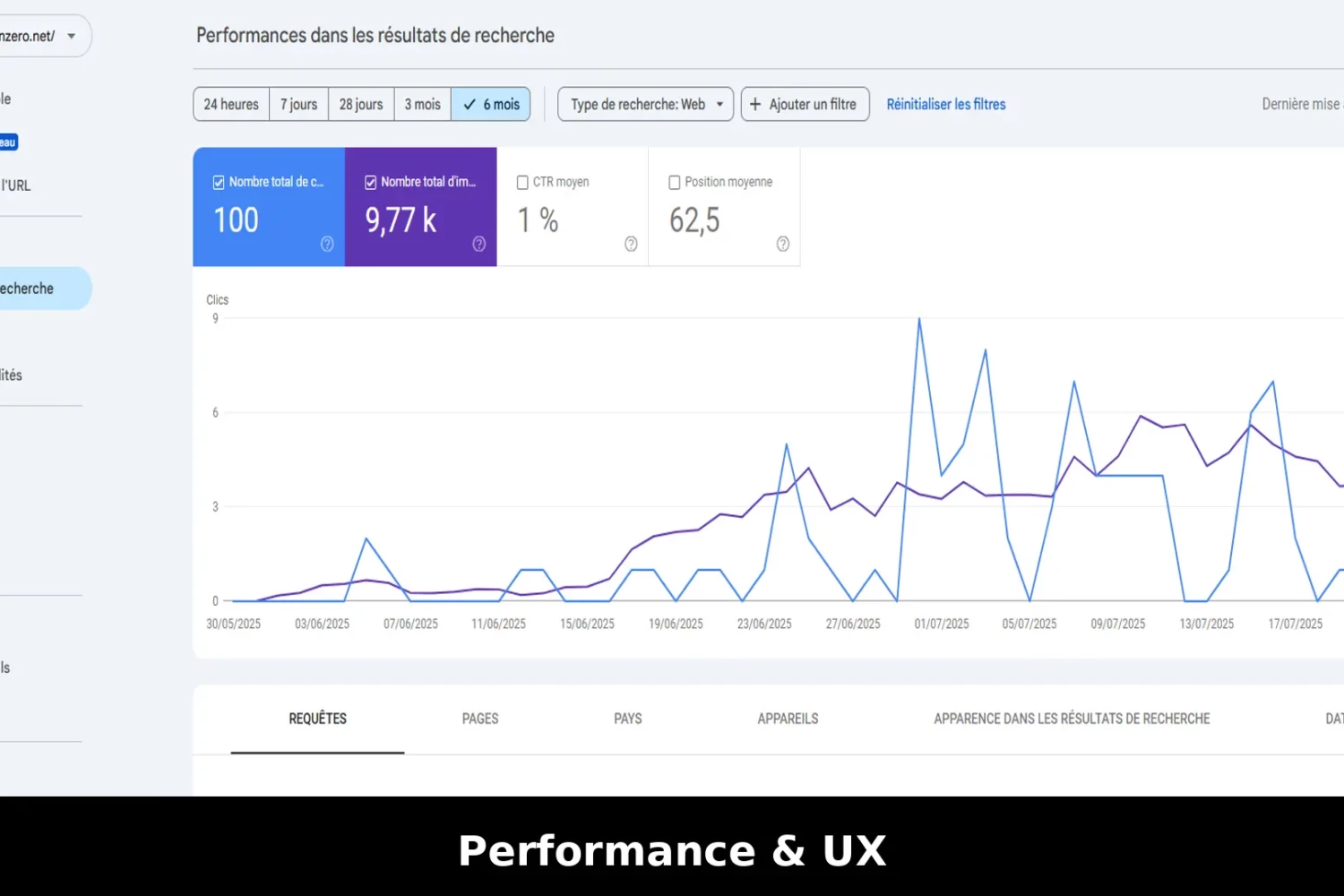Select the 7 jours date range
Screen dimensions: 1344x896
pos(298,104)
